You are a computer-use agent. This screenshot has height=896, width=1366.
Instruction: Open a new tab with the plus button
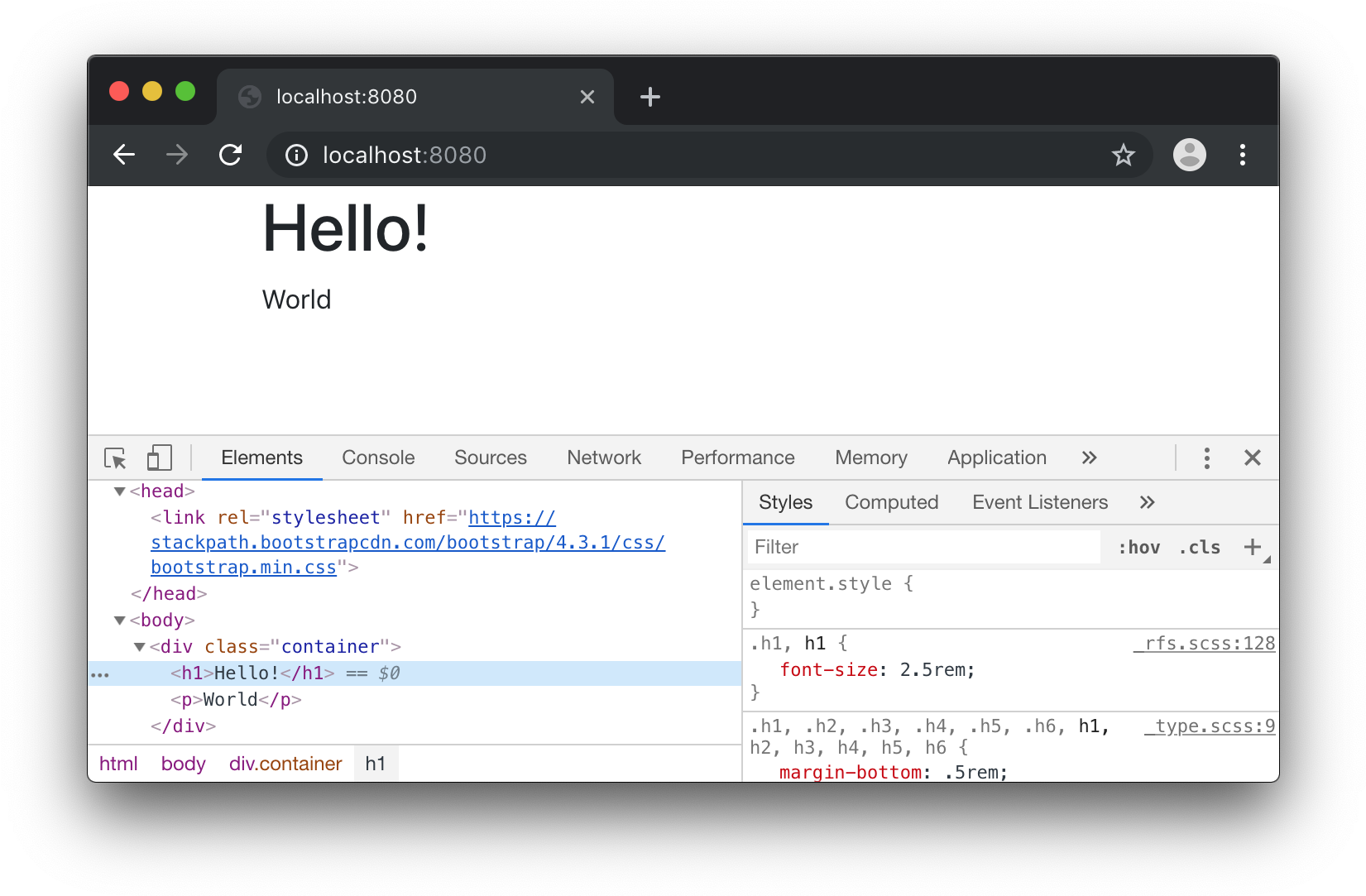[650, 97]
